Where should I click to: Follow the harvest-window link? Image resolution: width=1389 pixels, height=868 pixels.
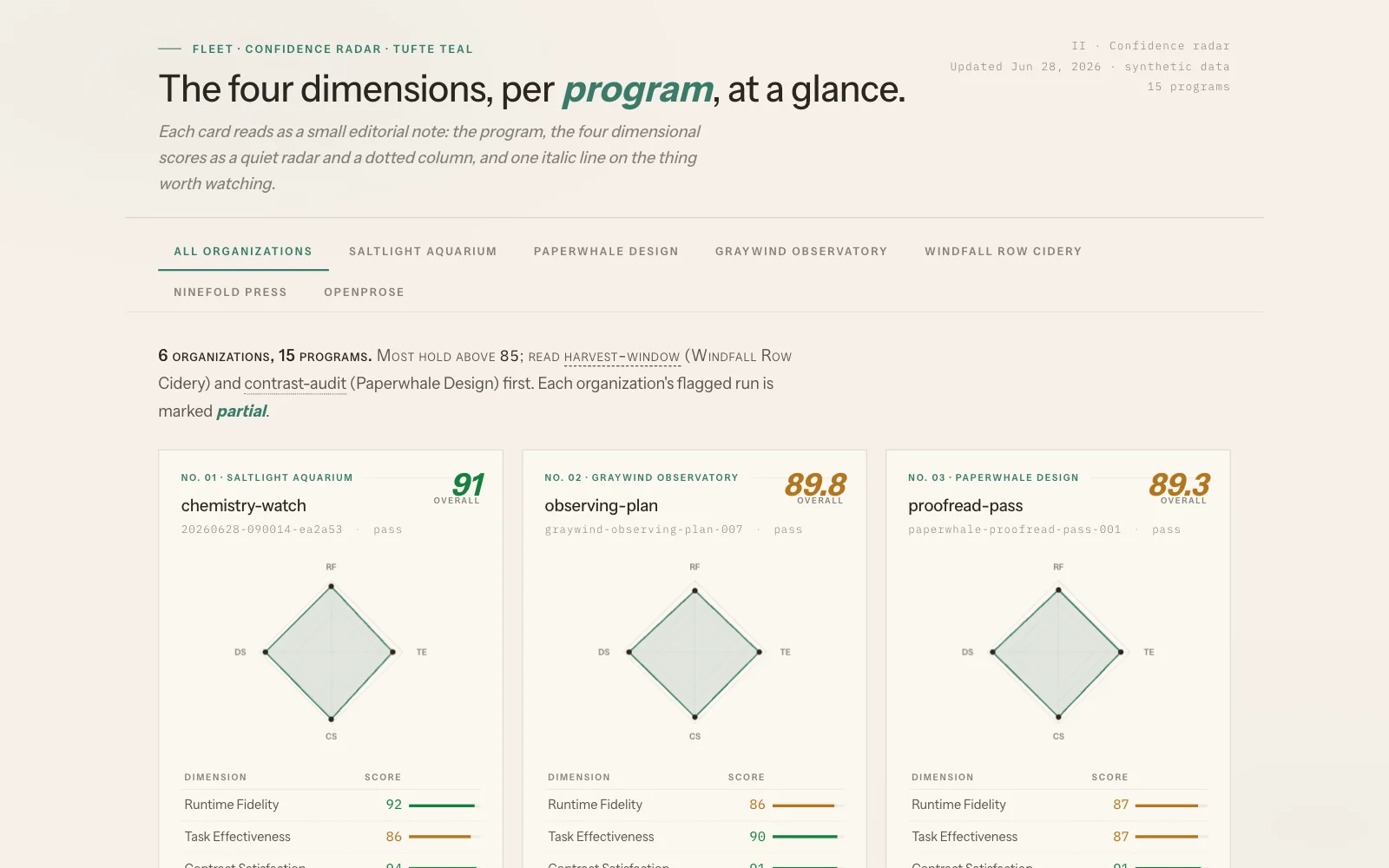click(x=622, y=357)
